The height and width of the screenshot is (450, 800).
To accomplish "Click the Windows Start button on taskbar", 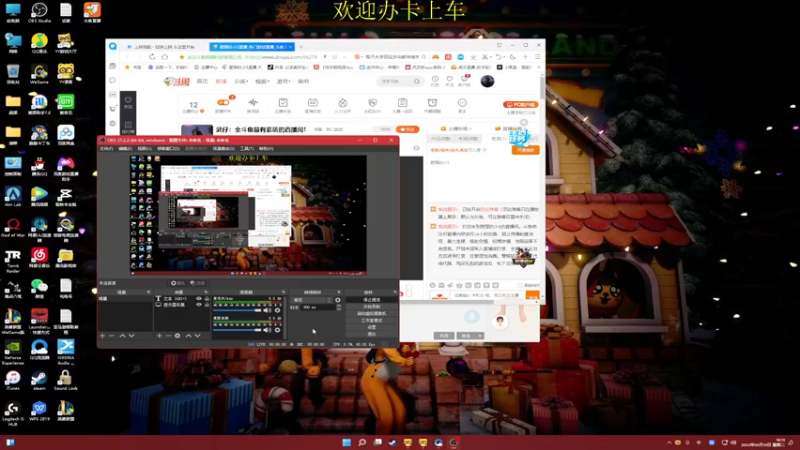I will pyautogui.click(x=347, y=442).
